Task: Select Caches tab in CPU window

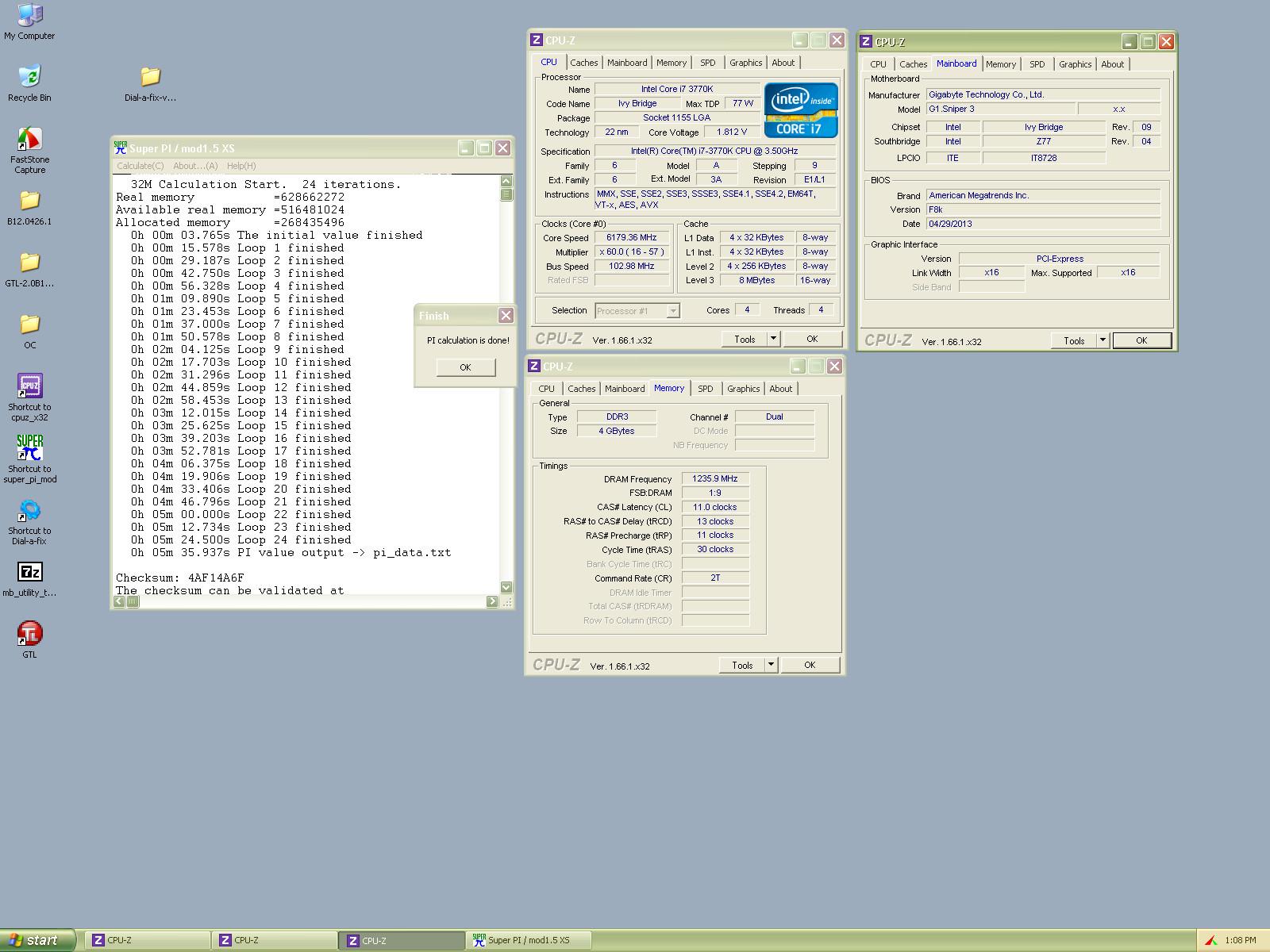Action: coord(584,63)
